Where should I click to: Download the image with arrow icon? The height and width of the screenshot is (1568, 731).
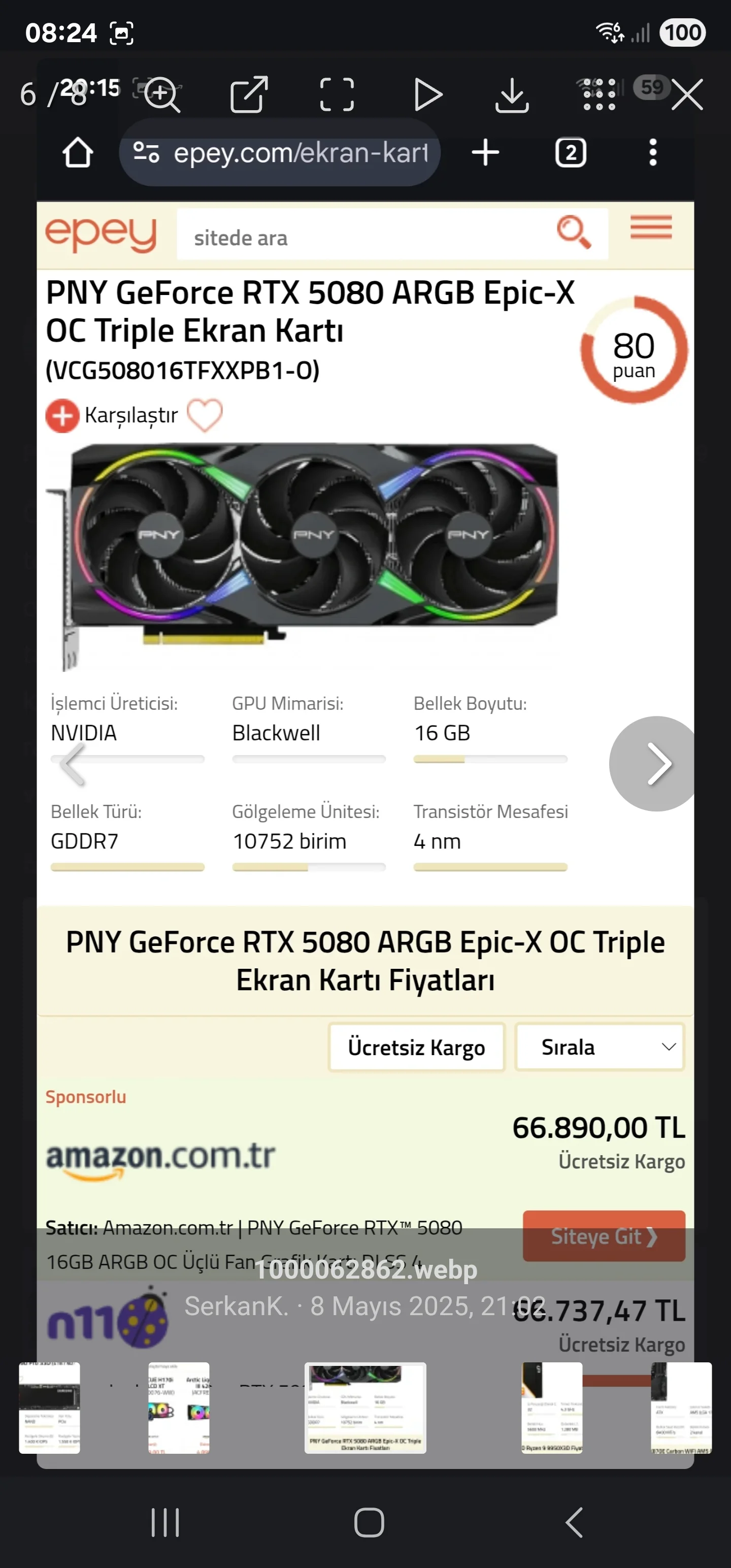(512, 95)
